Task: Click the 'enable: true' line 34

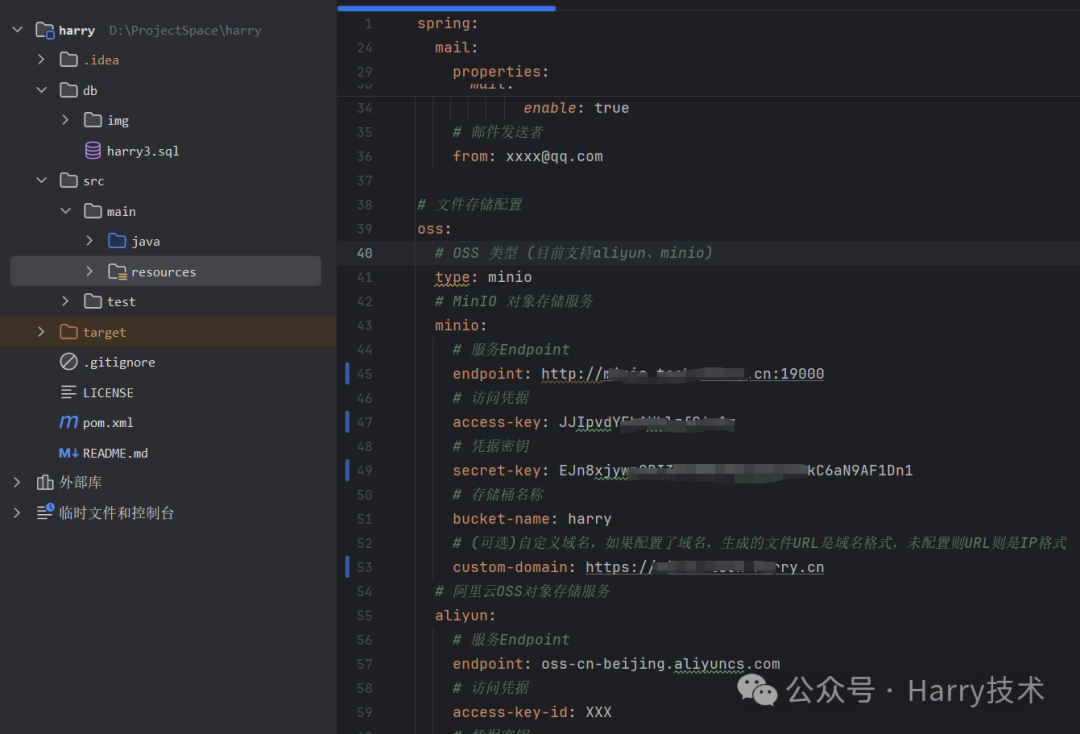Action: pyautogui.click(x=576, y=108)
